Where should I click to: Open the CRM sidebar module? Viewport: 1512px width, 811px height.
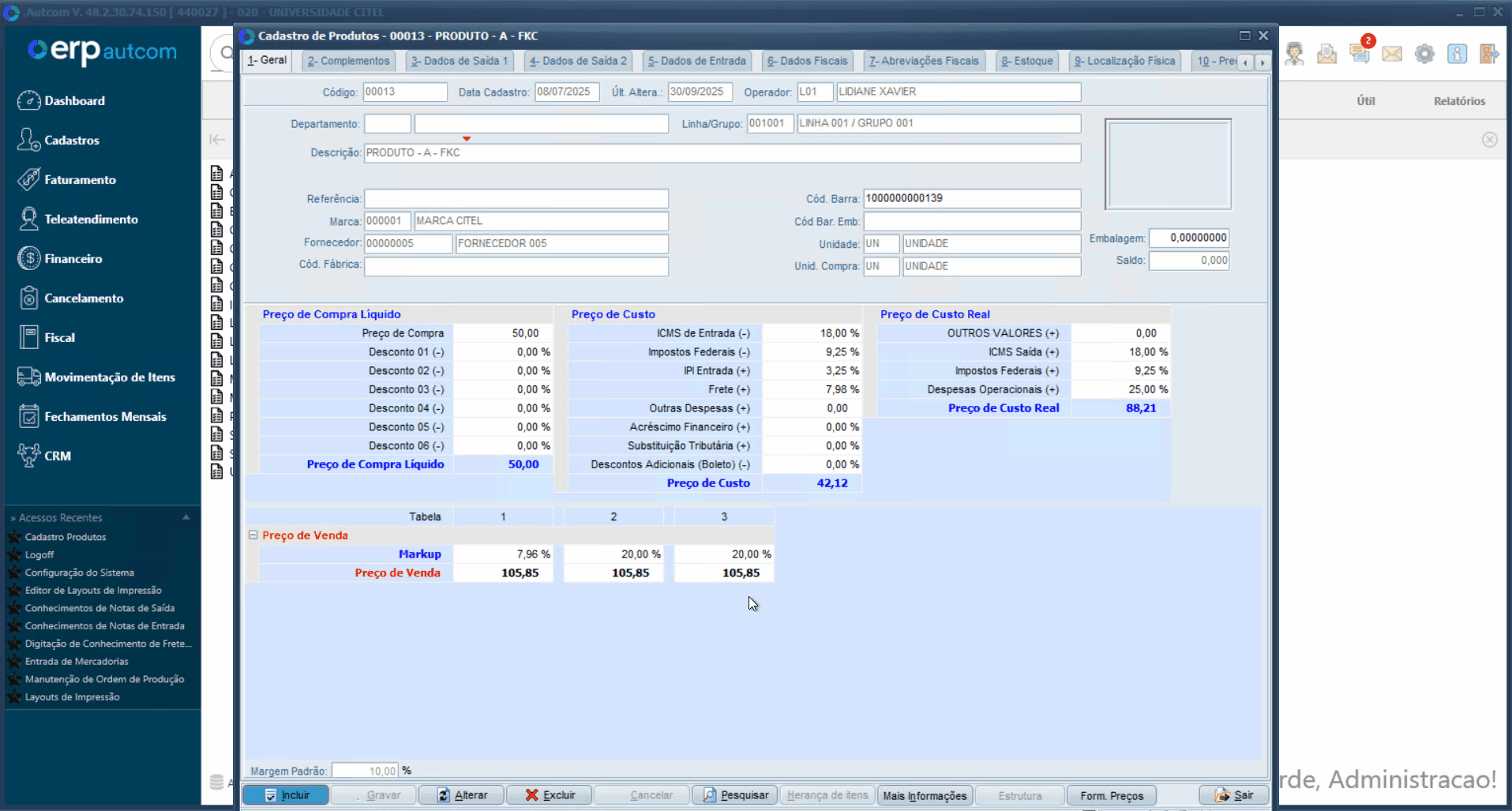57,456
